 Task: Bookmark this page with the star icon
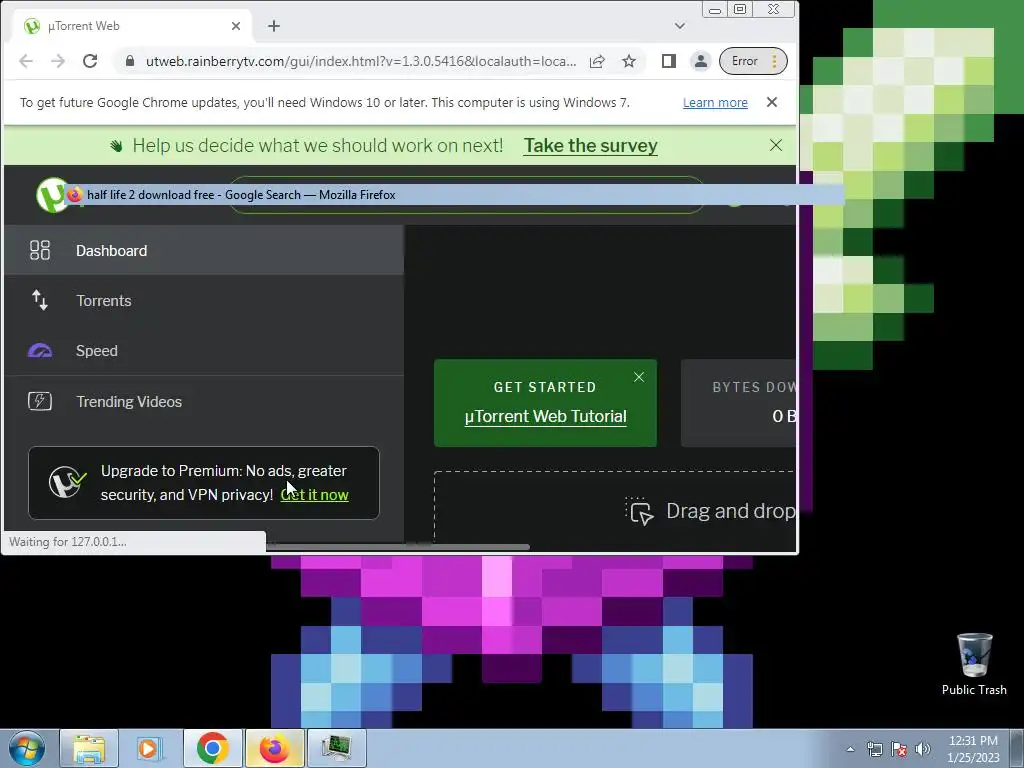[x=629, y=61]
